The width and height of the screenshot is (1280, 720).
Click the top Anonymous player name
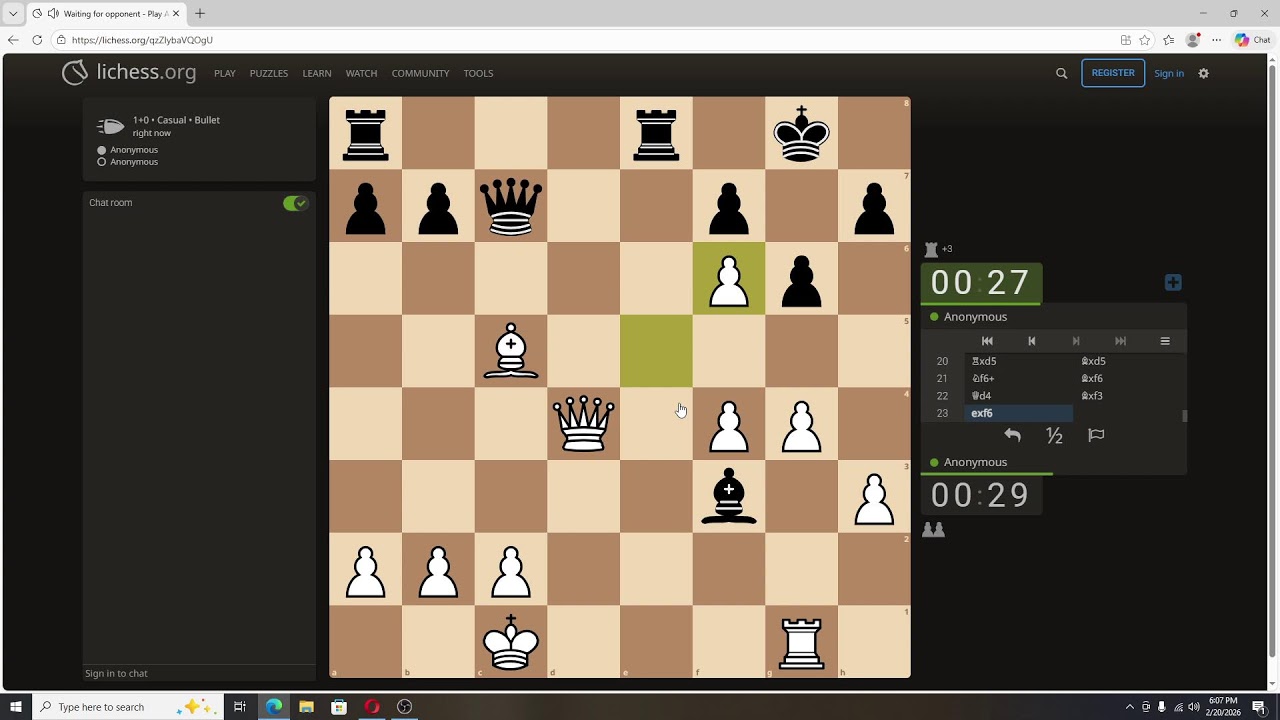pos(975,317)
